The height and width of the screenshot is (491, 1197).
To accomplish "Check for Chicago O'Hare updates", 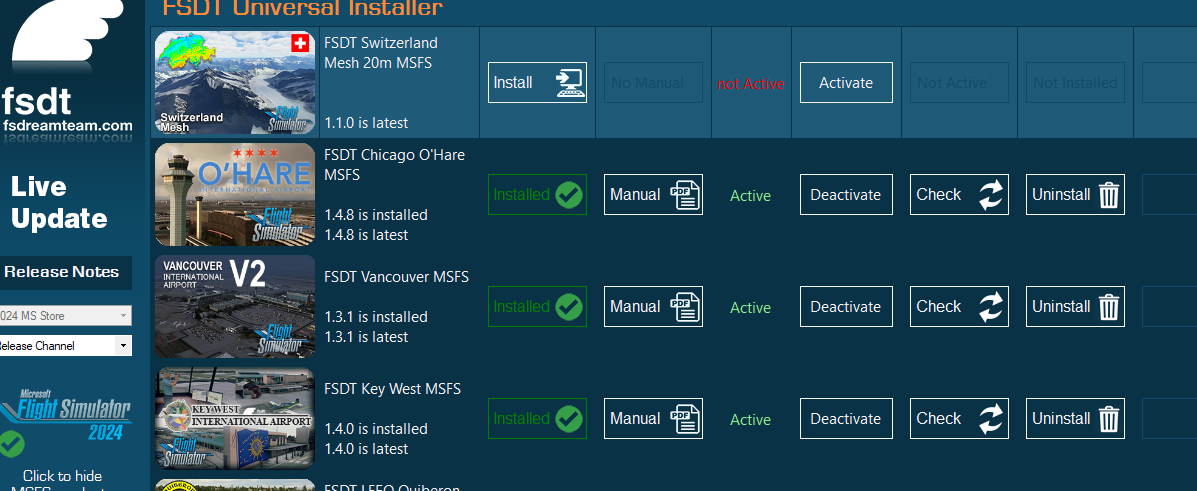I will 958,195.
